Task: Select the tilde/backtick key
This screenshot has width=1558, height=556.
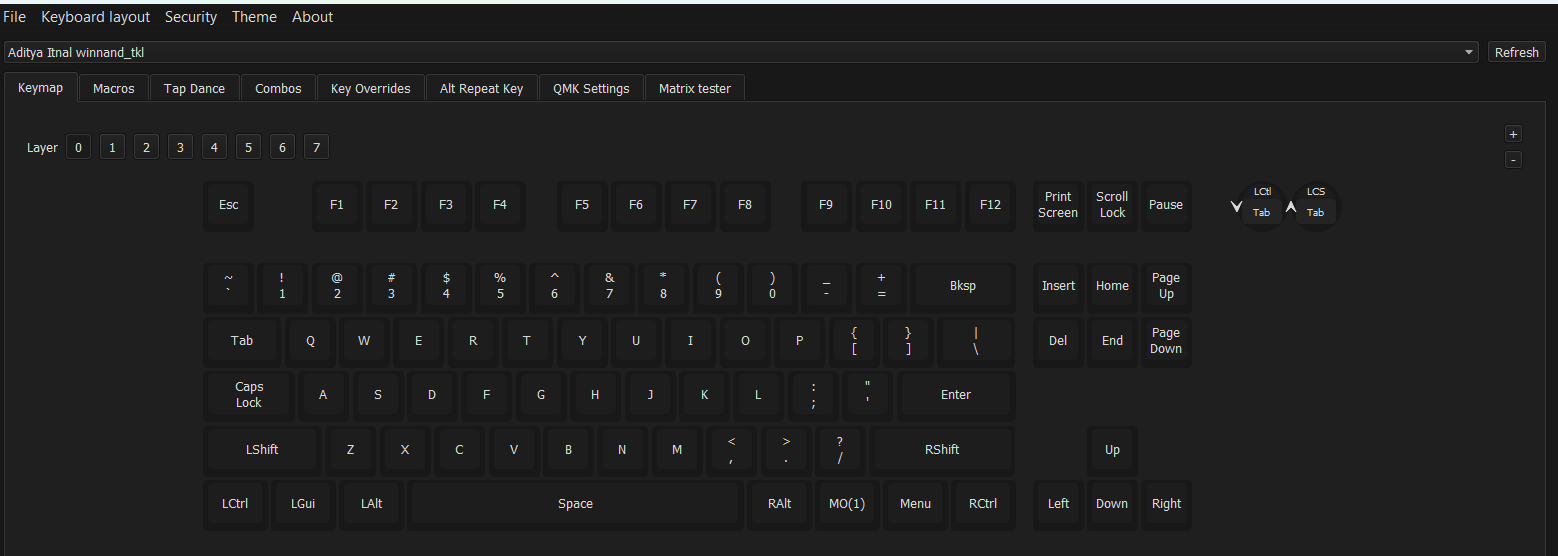Action: (229, 286)
